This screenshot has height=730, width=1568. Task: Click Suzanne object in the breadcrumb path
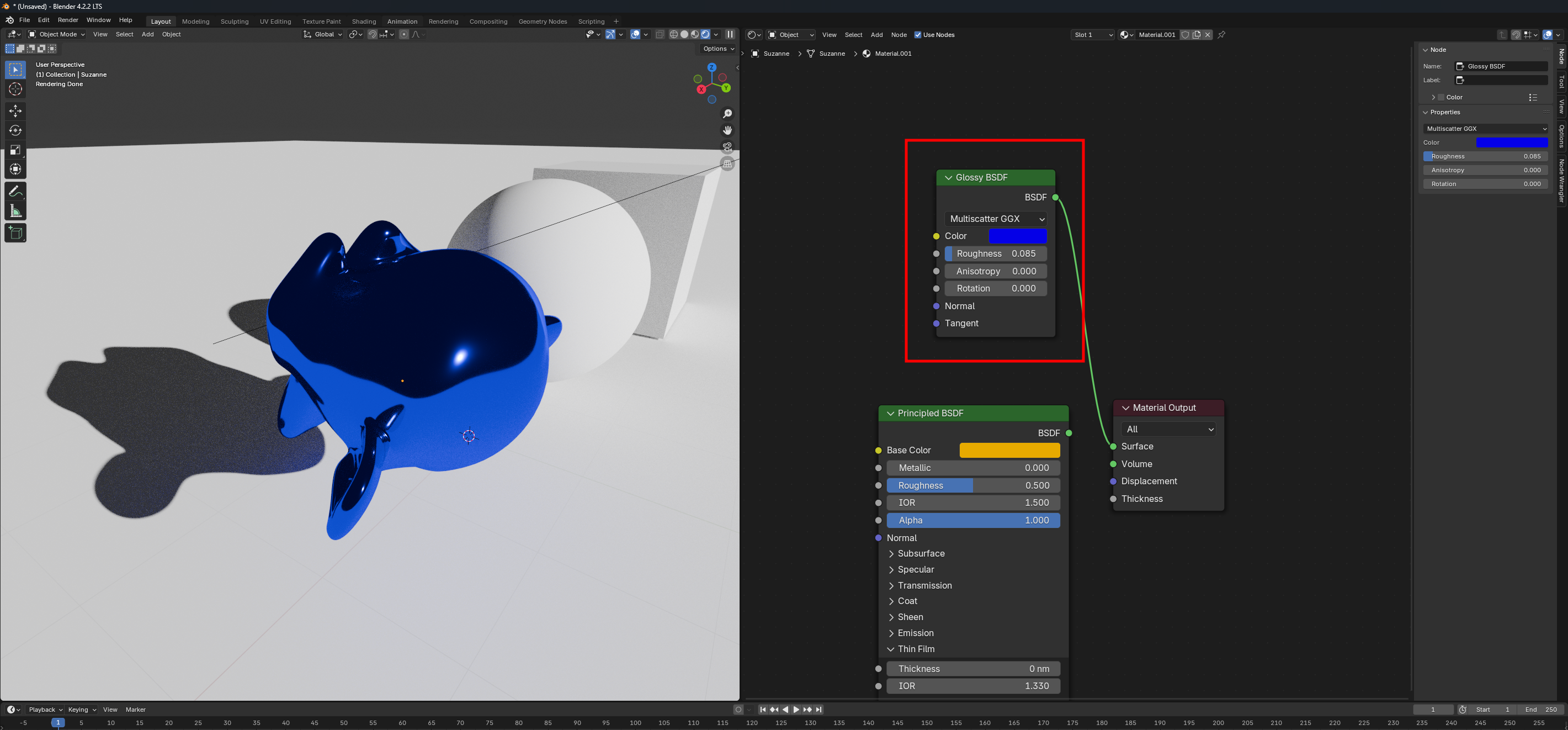tap(775, 54)
